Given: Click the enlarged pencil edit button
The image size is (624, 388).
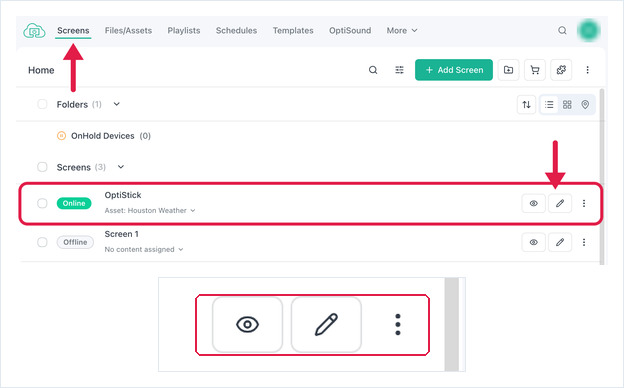Looking at the screenshot, I should pyautogui.click(x=326, y=324).
